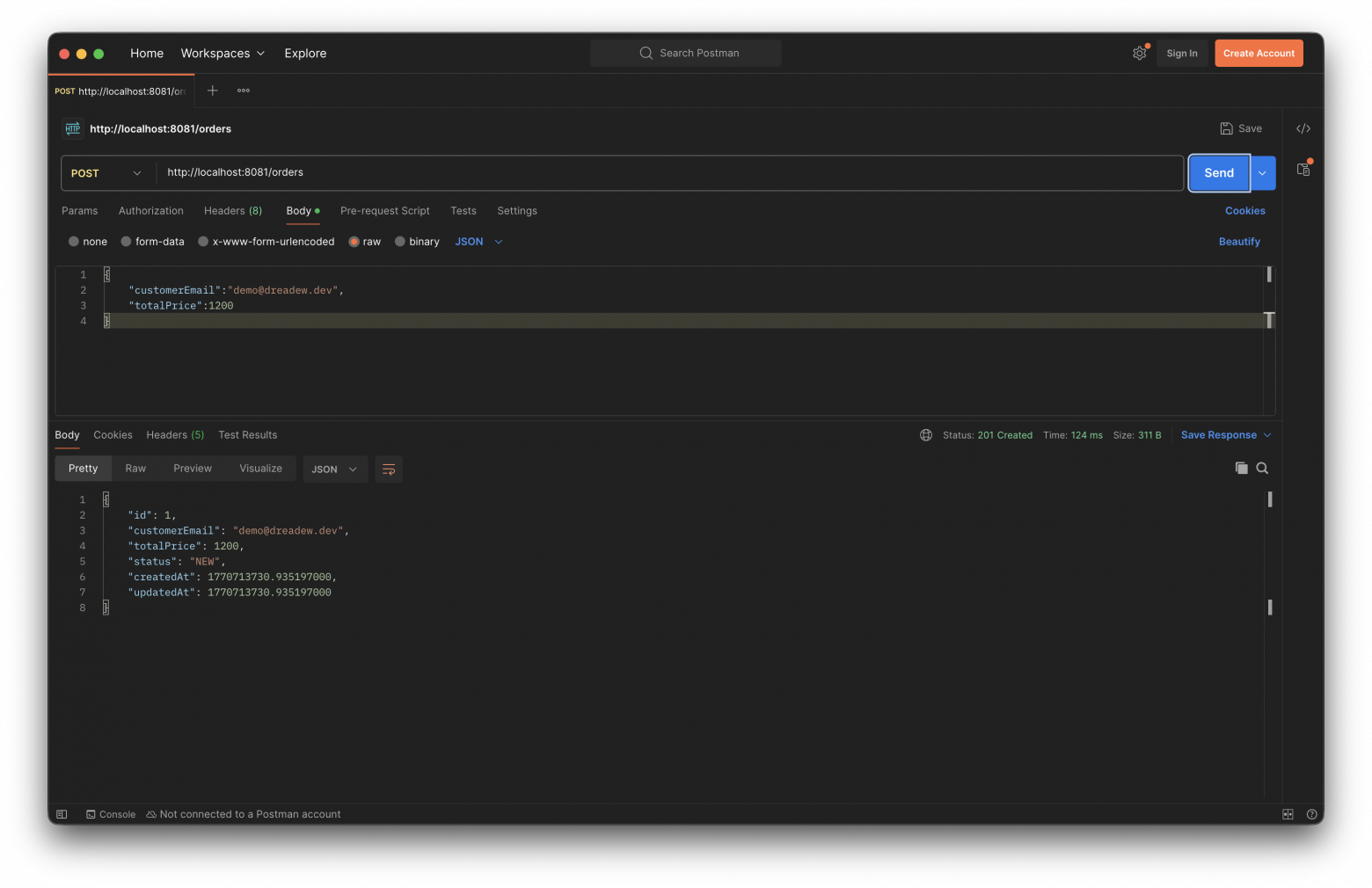Open the code snippet panel icon

pyautogui.click(x=1303, y=128)
